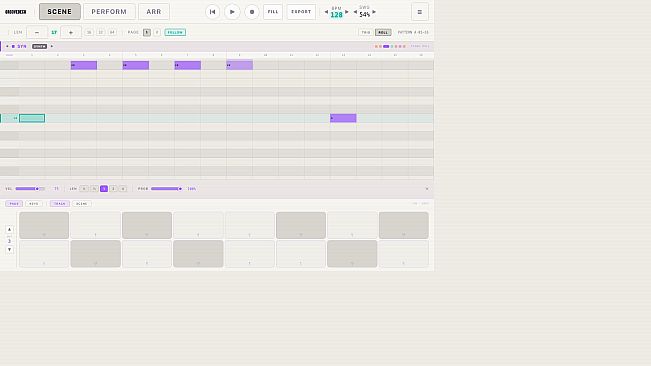Increase BPM with the right arrow
Viewport: 651px width, 366px height.
pos(347,12)
